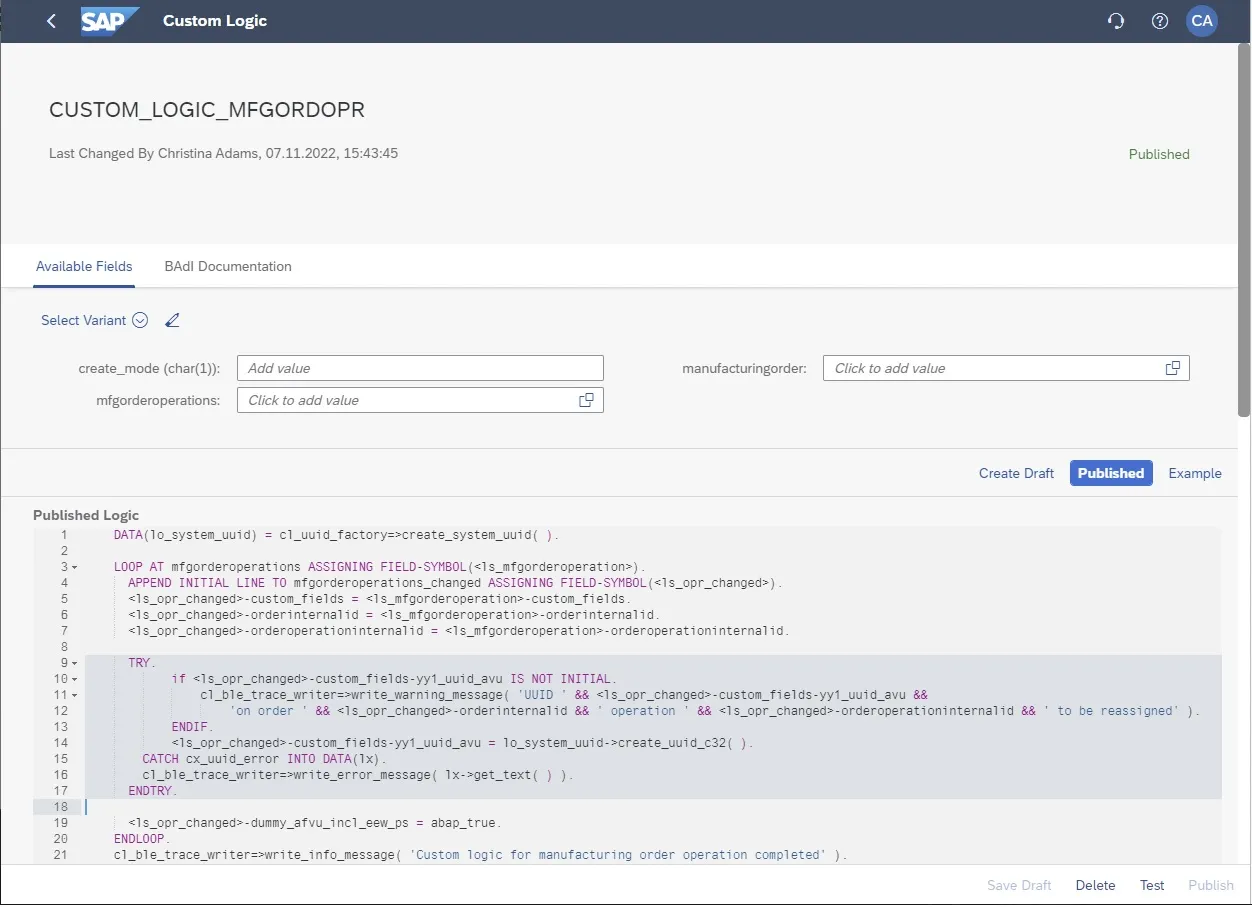
Task: Click the Delete button in the footer
Action: tap(1095, 885)
